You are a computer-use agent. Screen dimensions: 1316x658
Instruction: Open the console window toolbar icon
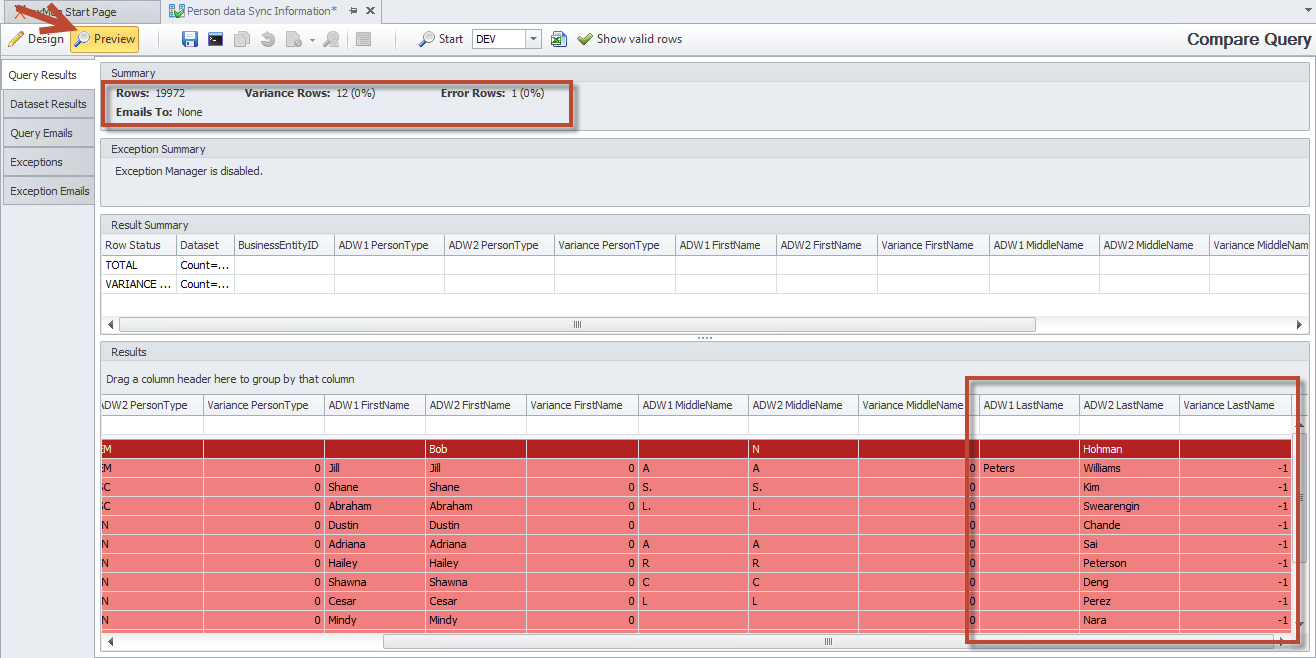coord(216,39)
